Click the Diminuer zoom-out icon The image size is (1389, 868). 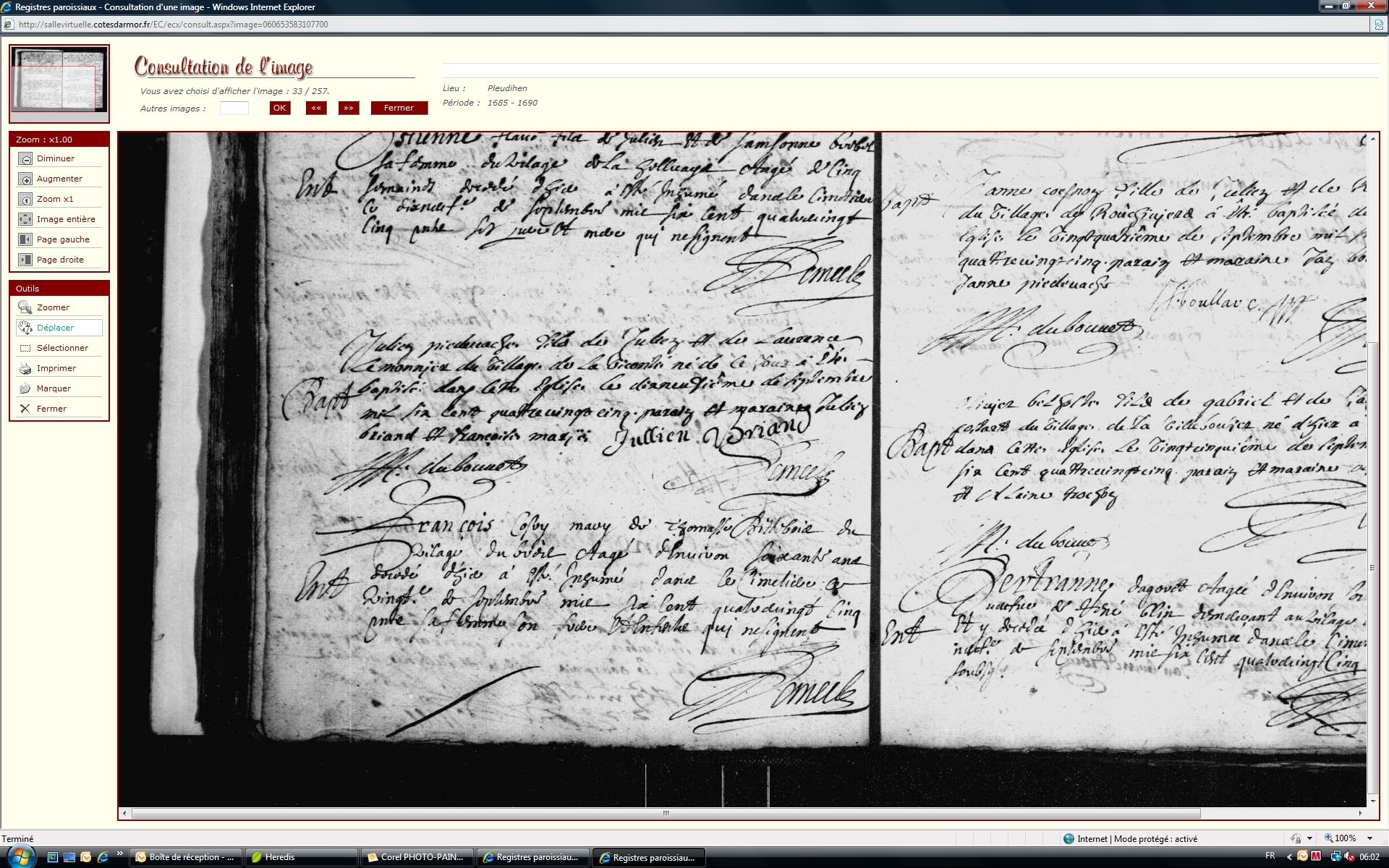25,159
